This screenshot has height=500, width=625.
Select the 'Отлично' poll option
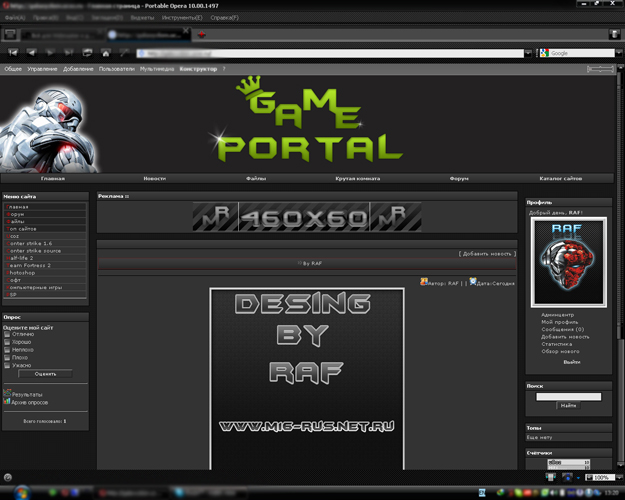(8, 335)
